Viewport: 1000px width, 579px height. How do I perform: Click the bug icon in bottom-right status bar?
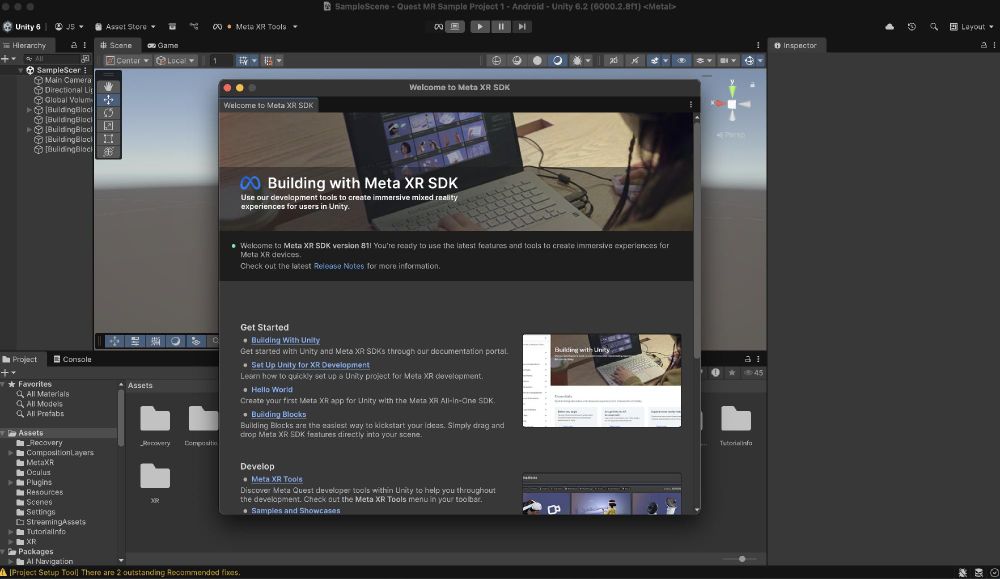963,573
